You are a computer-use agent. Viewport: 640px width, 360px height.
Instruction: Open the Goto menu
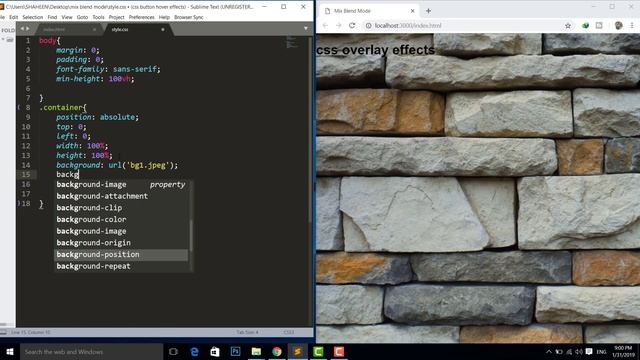click(82, 17)
